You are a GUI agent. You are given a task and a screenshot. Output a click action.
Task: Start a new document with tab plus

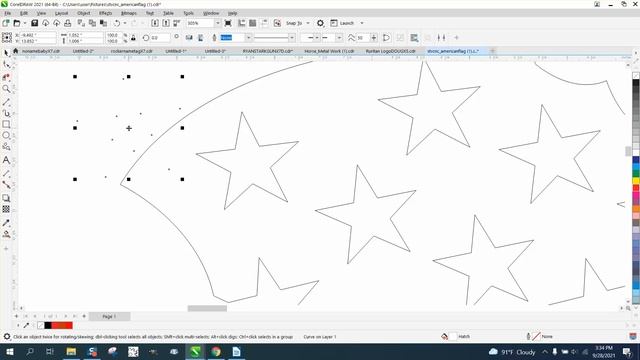492,51
